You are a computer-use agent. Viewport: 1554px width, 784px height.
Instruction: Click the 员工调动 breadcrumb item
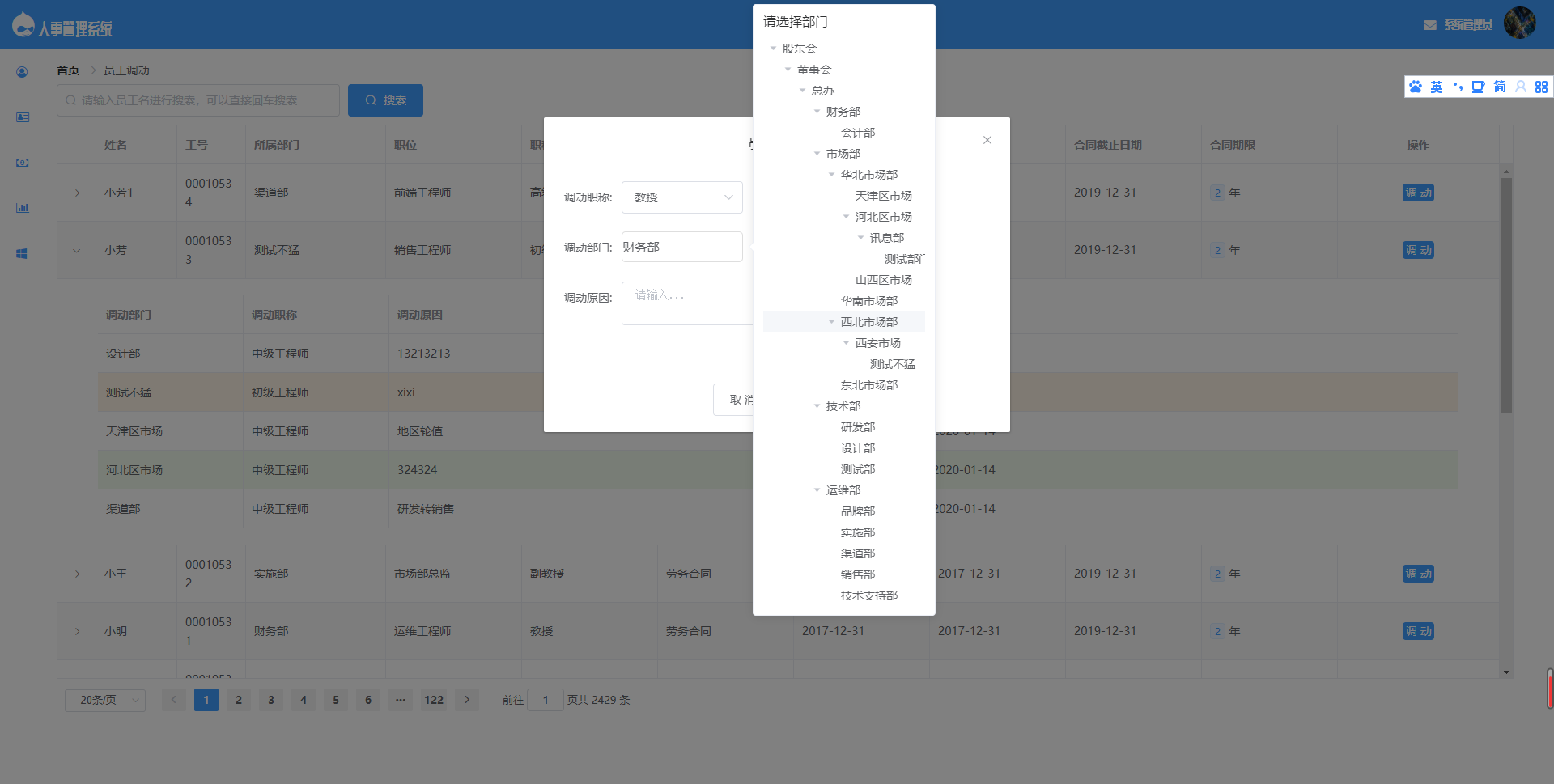[125, 70]
